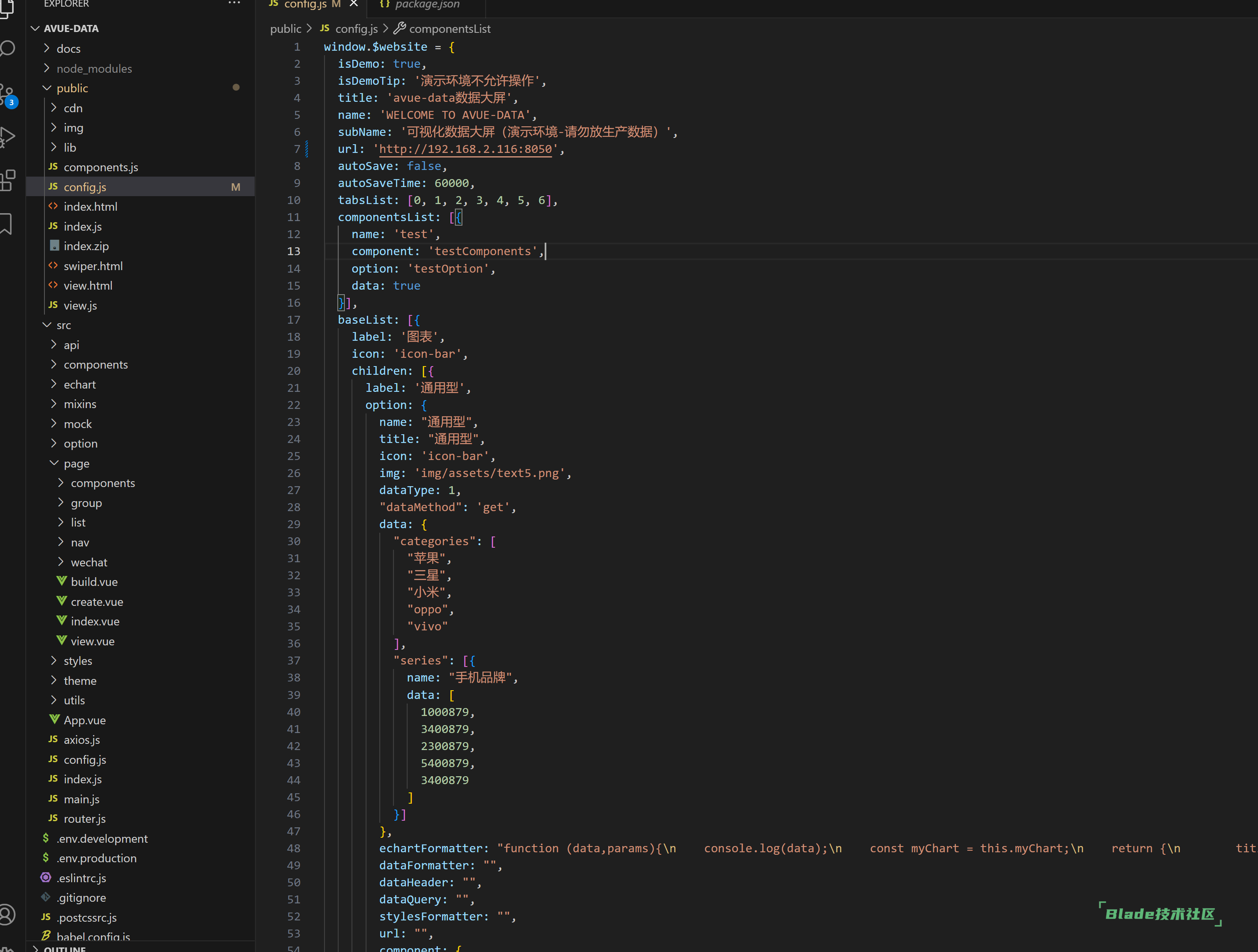Click 'tabsList' key on line 10
Image resolution: width=1258 pixels, height=952 pixels.
pos(365,200)
